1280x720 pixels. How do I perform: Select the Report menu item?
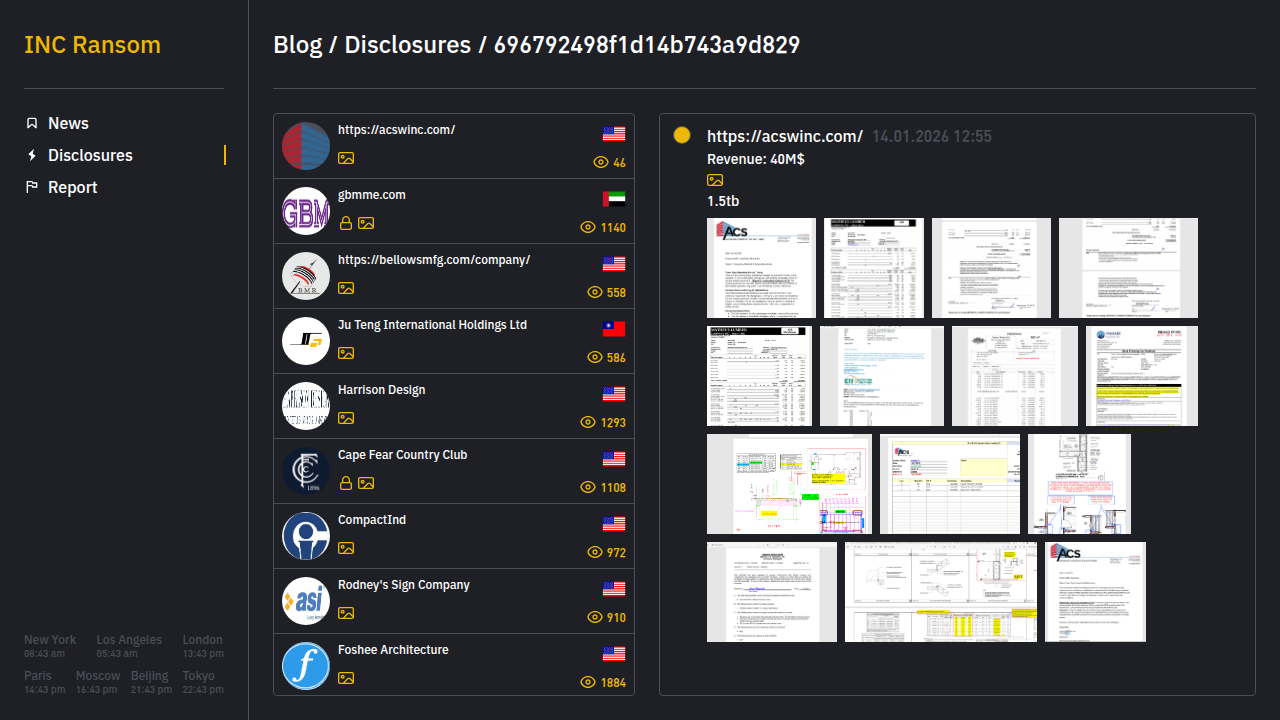point(72,187)
